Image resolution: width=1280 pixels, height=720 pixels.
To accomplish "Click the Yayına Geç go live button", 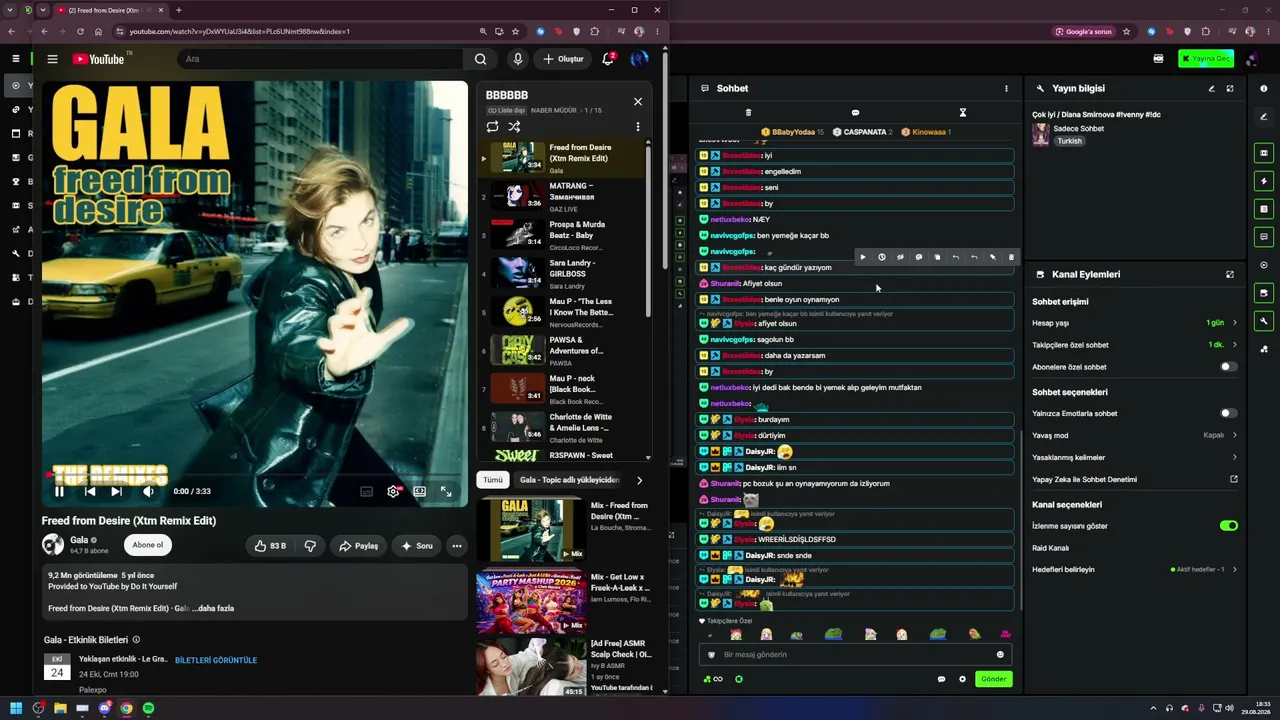I will tap(1206, 59).
